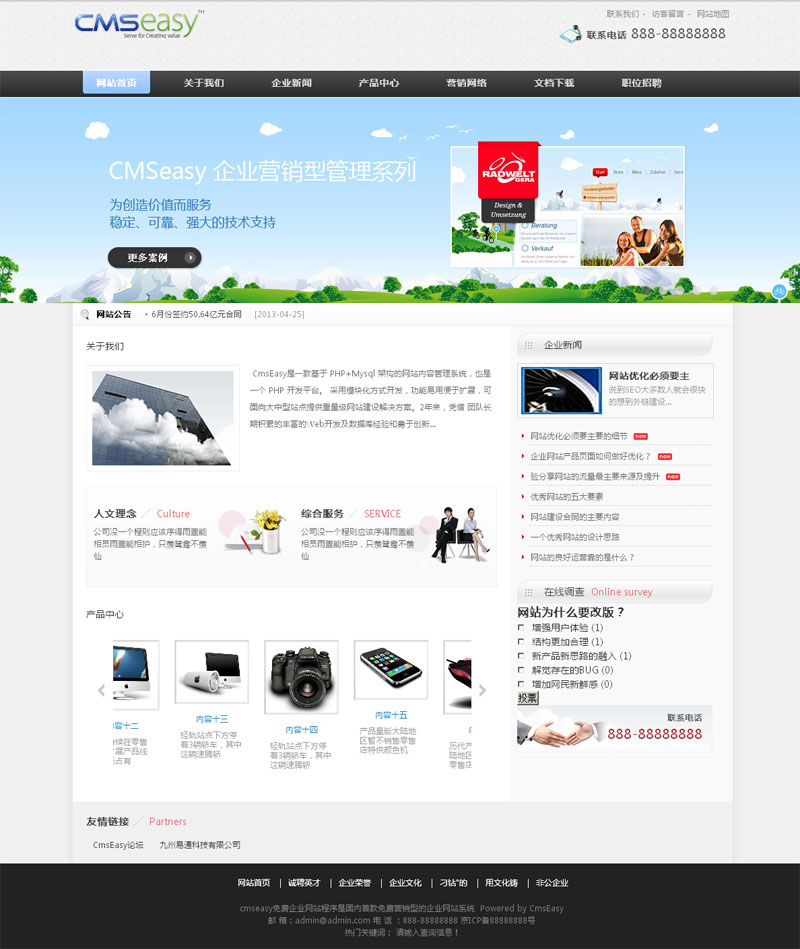Screen dimensions: 800x949
Task: Click the speaker icon beside 网站公告
Action: [x=84, y=313]
